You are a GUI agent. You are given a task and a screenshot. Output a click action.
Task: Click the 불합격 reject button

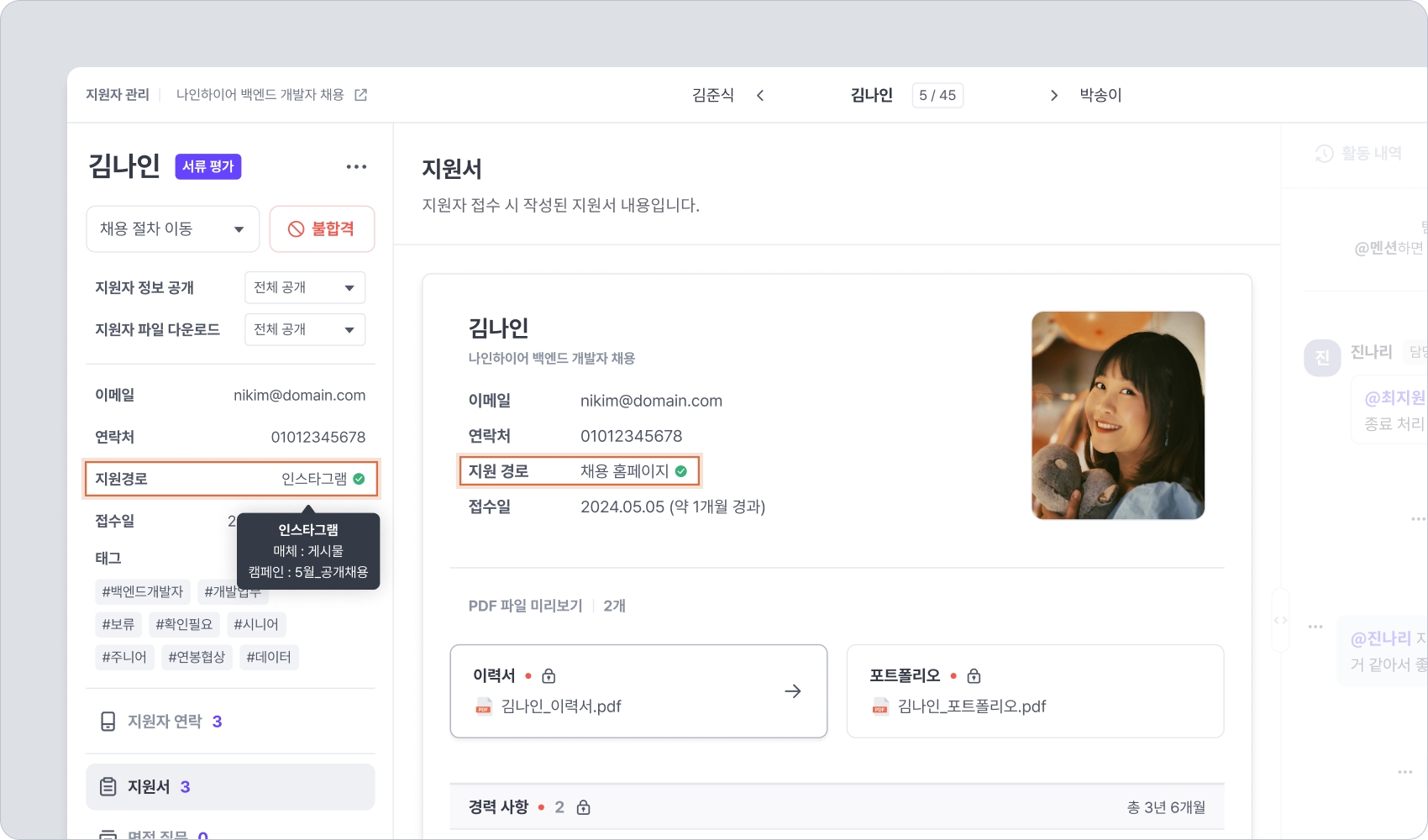[x=323, y=228]
